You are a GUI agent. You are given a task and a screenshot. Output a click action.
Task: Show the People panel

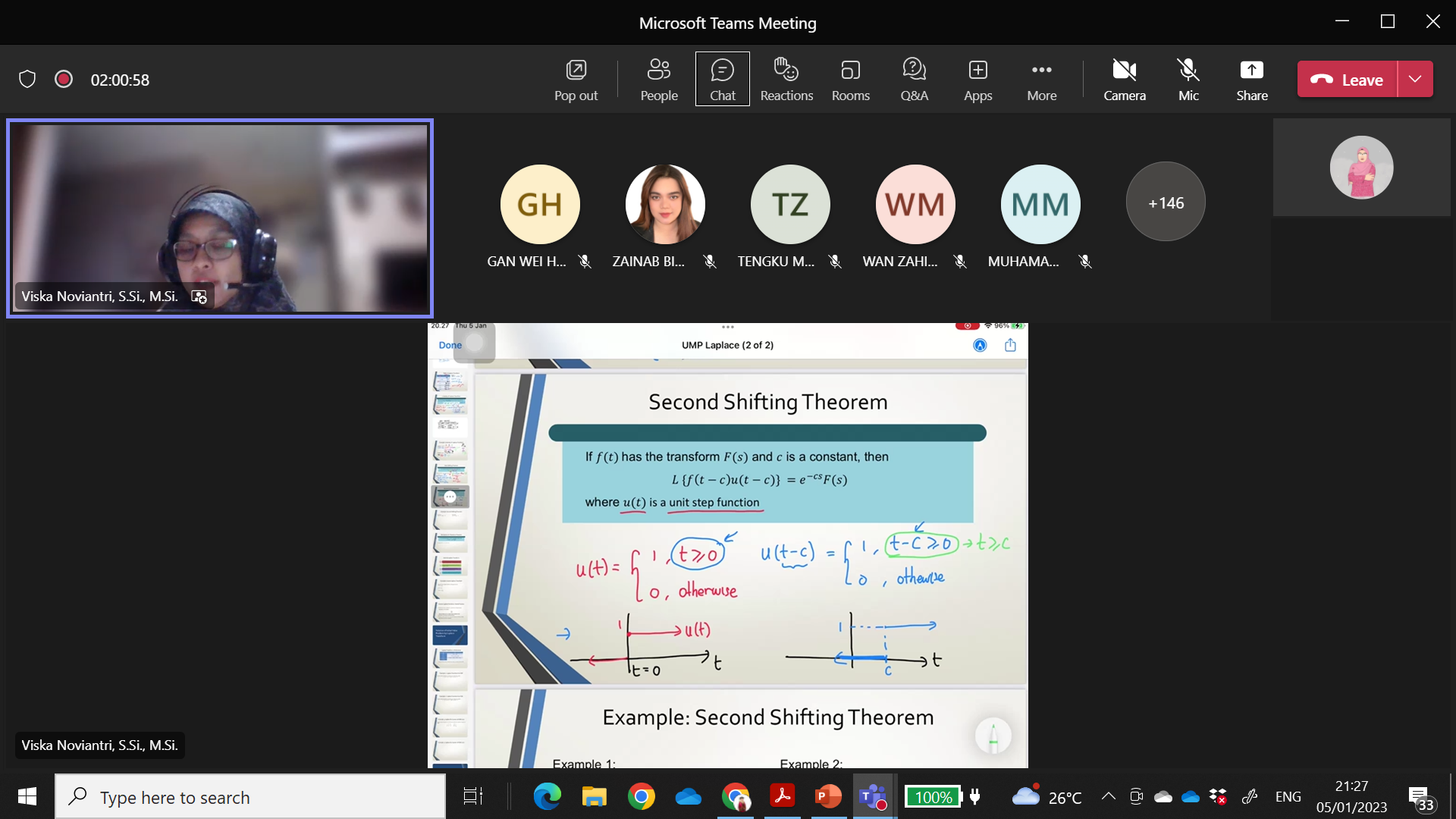click(658, 80)
